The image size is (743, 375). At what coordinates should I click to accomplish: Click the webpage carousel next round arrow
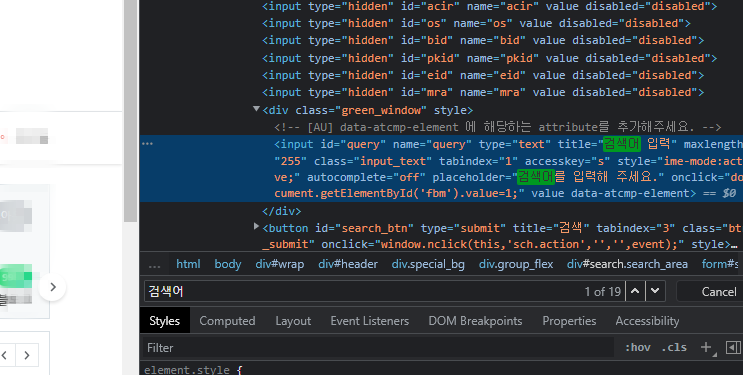[x=52, y=287]
